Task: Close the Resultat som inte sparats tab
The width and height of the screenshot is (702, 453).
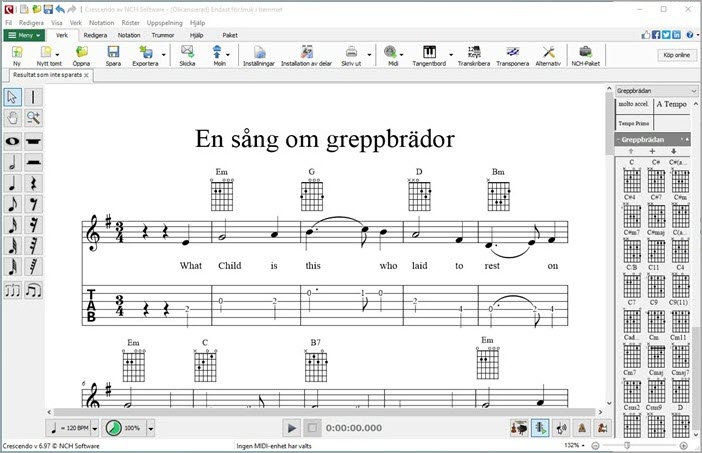Action: (86, 76)
